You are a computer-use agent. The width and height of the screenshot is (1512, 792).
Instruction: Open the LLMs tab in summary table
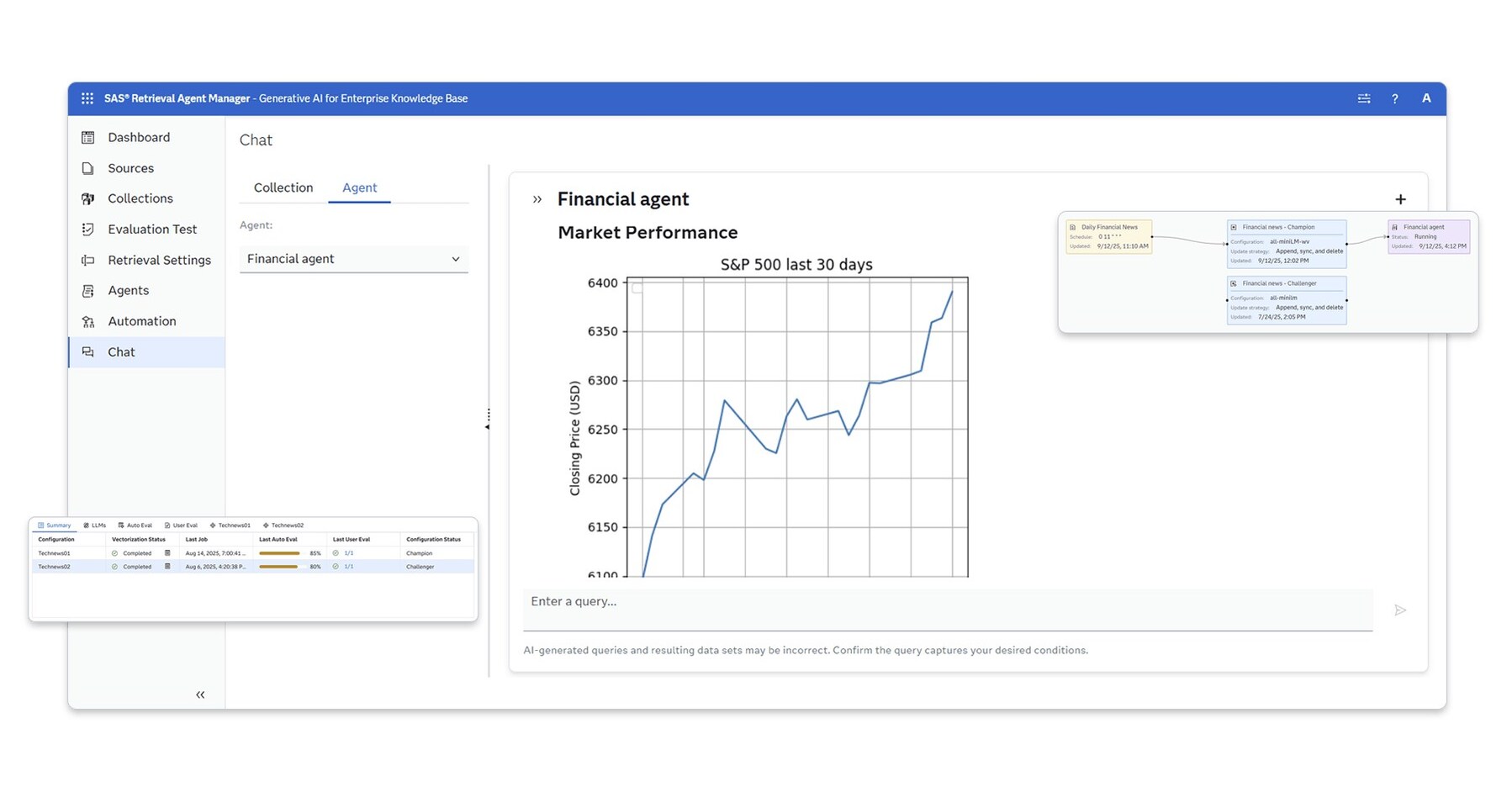97,525
